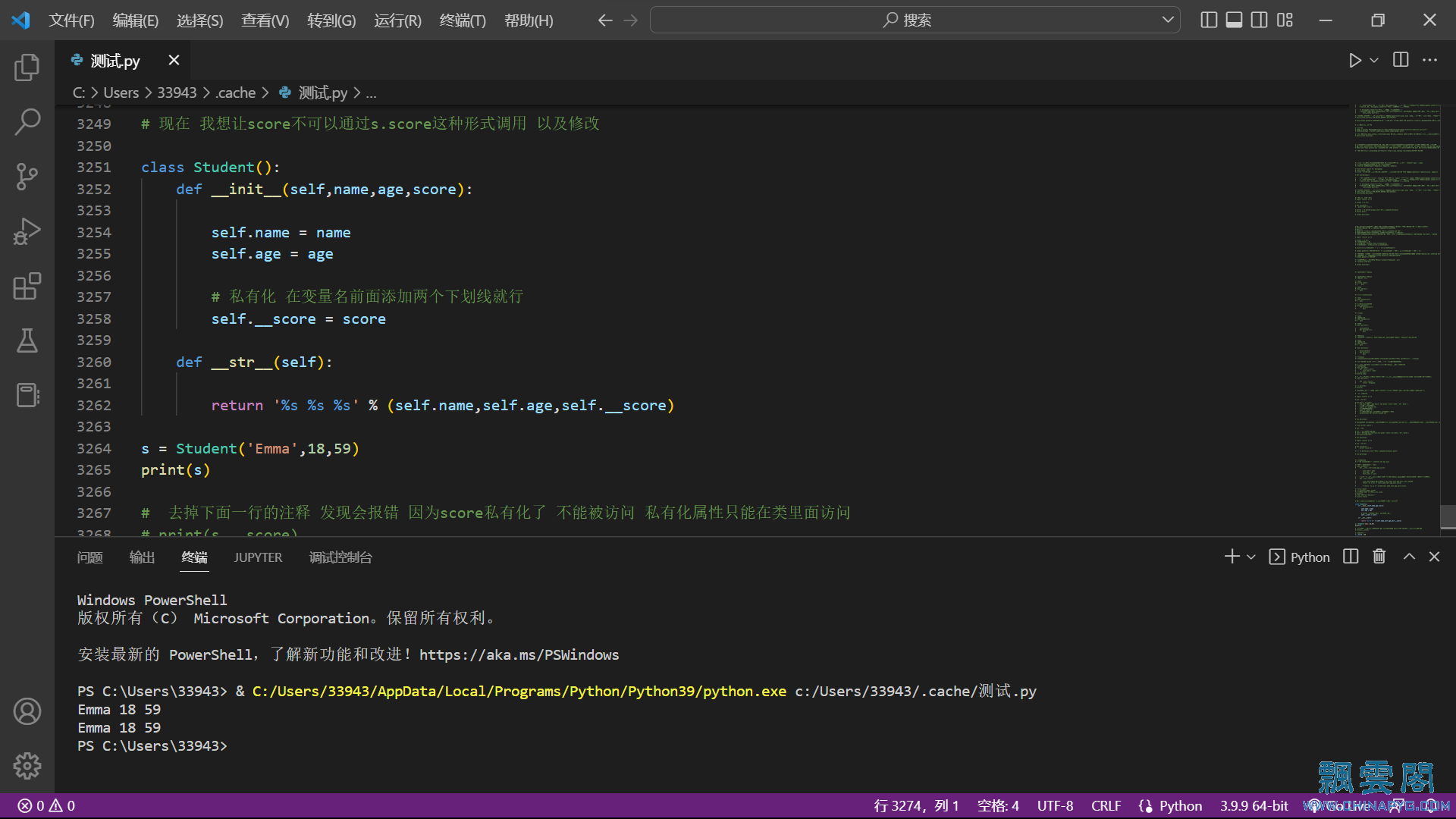The height and width of the screenshot is (819, 1456).
Task: Open the aka.ms/PSWindows link in terminal
Action: pos(519,654)
